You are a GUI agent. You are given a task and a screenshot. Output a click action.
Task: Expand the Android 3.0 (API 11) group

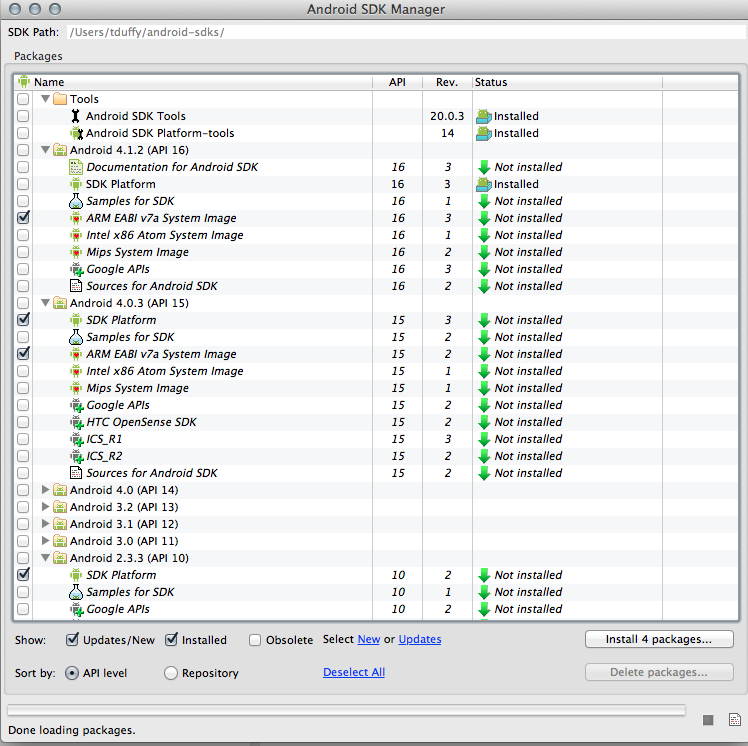[45, 541]
